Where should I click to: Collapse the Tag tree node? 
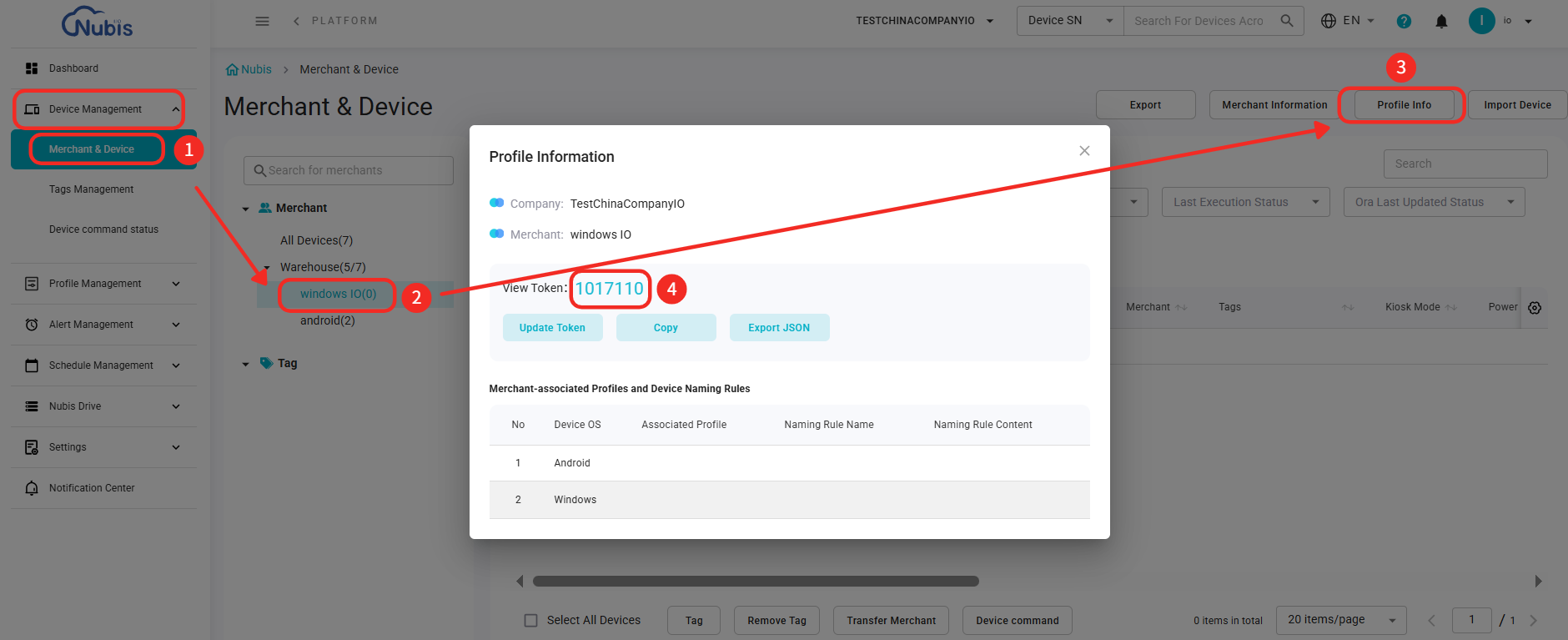coord(246,364)
